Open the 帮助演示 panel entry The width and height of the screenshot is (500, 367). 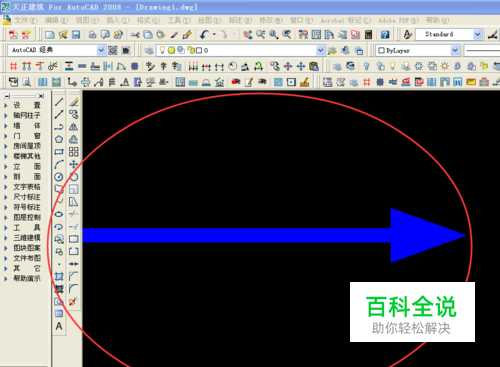(27, 278)
